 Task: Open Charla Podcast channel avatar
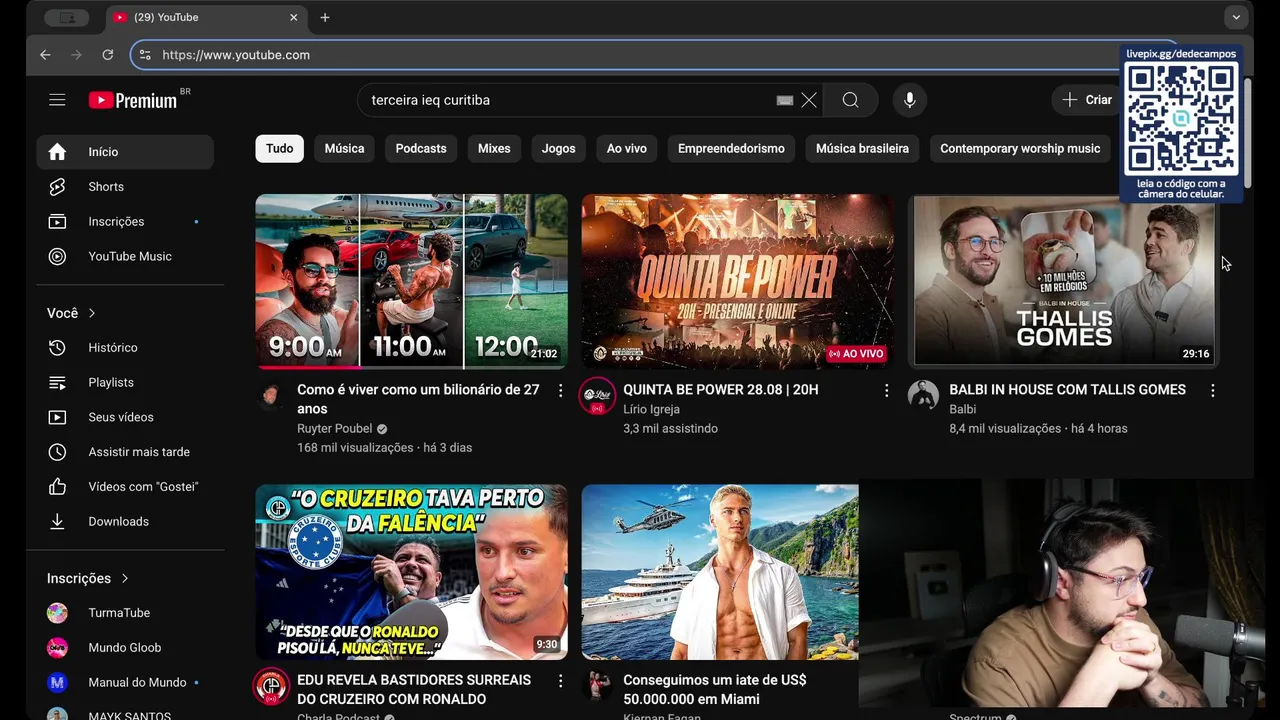coord(271,686)
